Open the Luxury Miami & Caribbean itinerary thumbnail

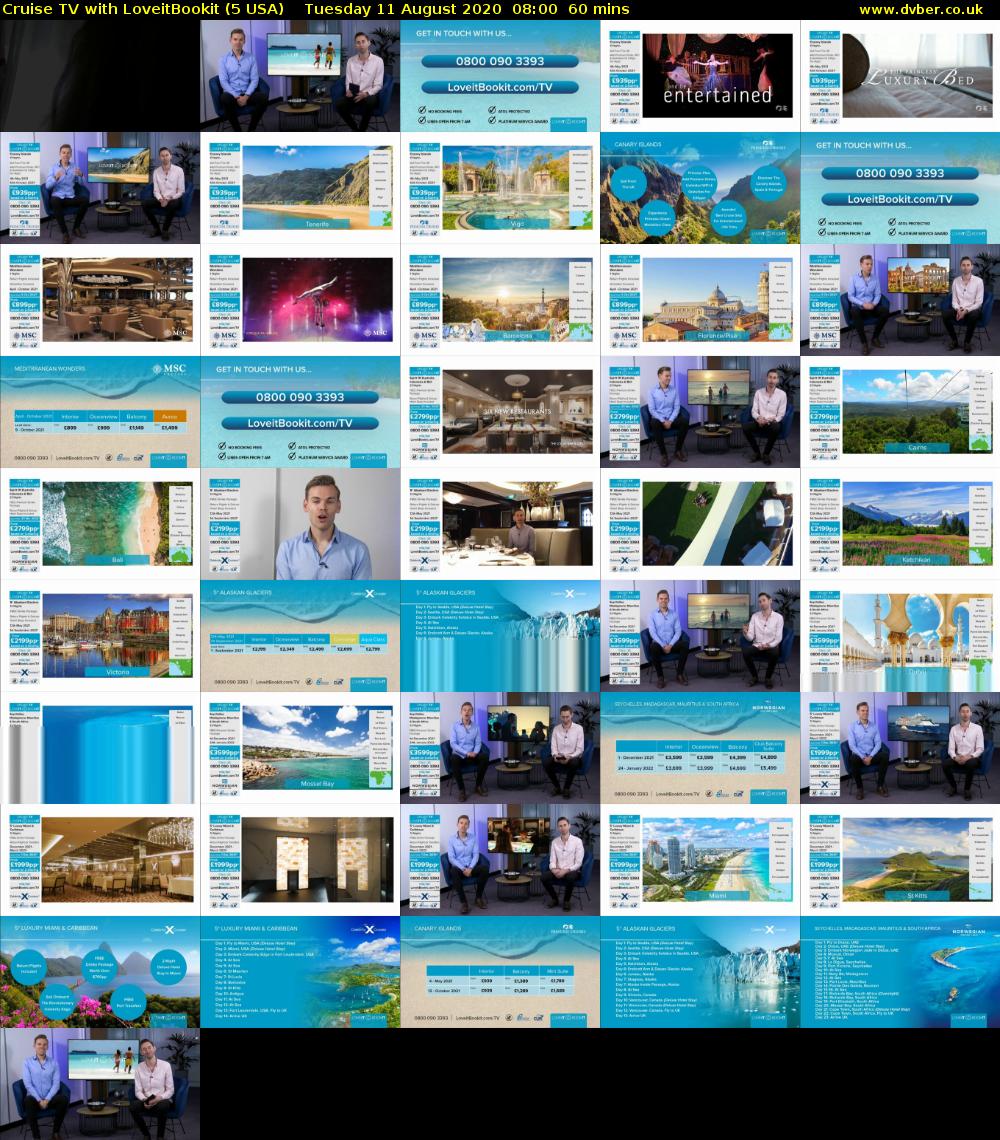tap(300, 971)
